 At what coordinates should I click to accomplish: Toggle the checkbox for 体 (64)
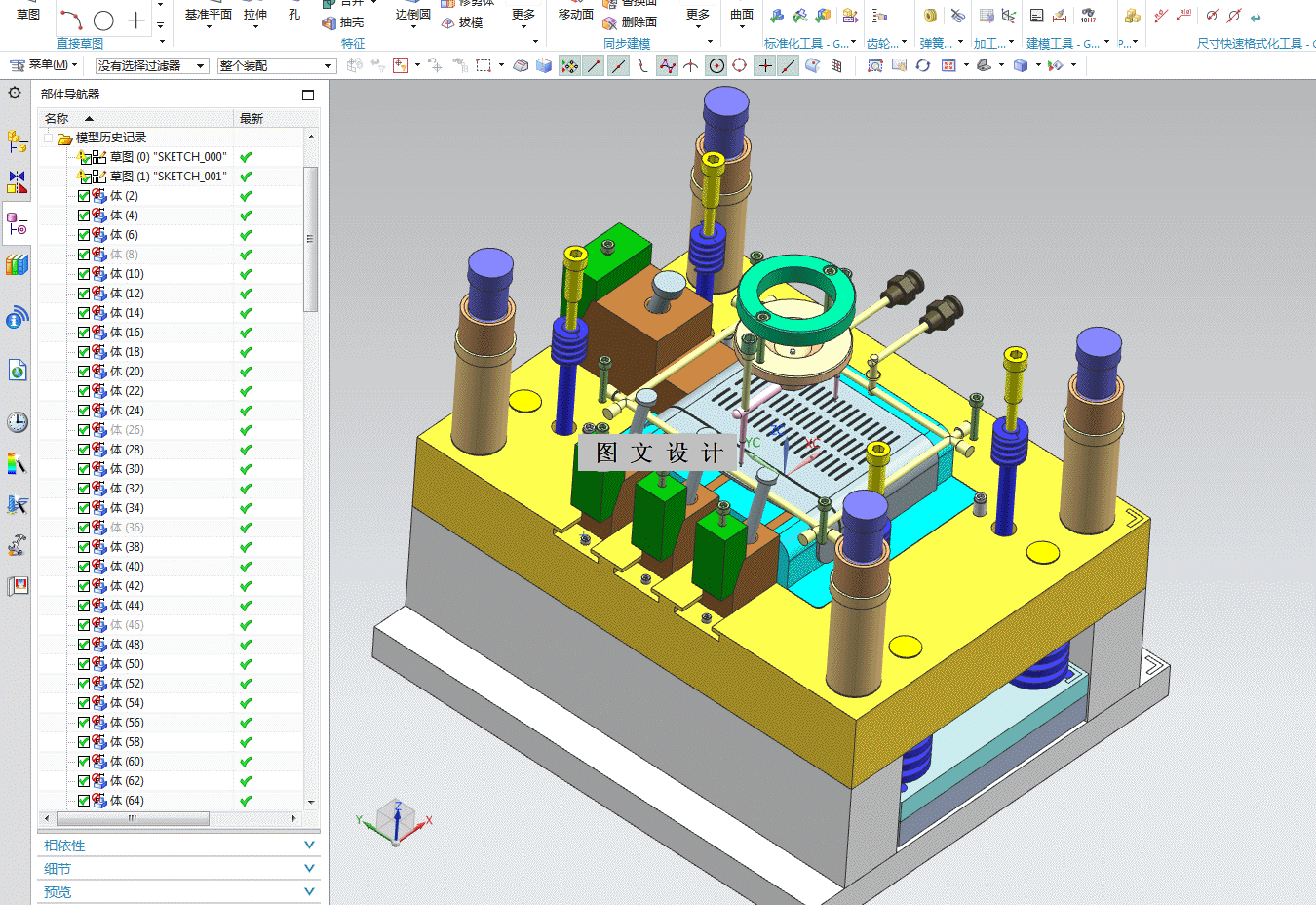(83, 801)
